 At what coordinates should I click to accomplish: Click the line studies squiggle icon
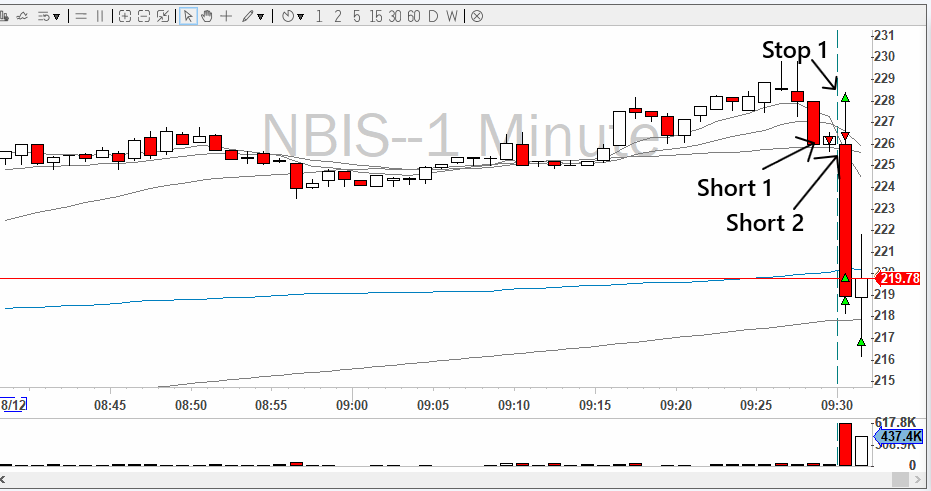[x=23, y=17]
